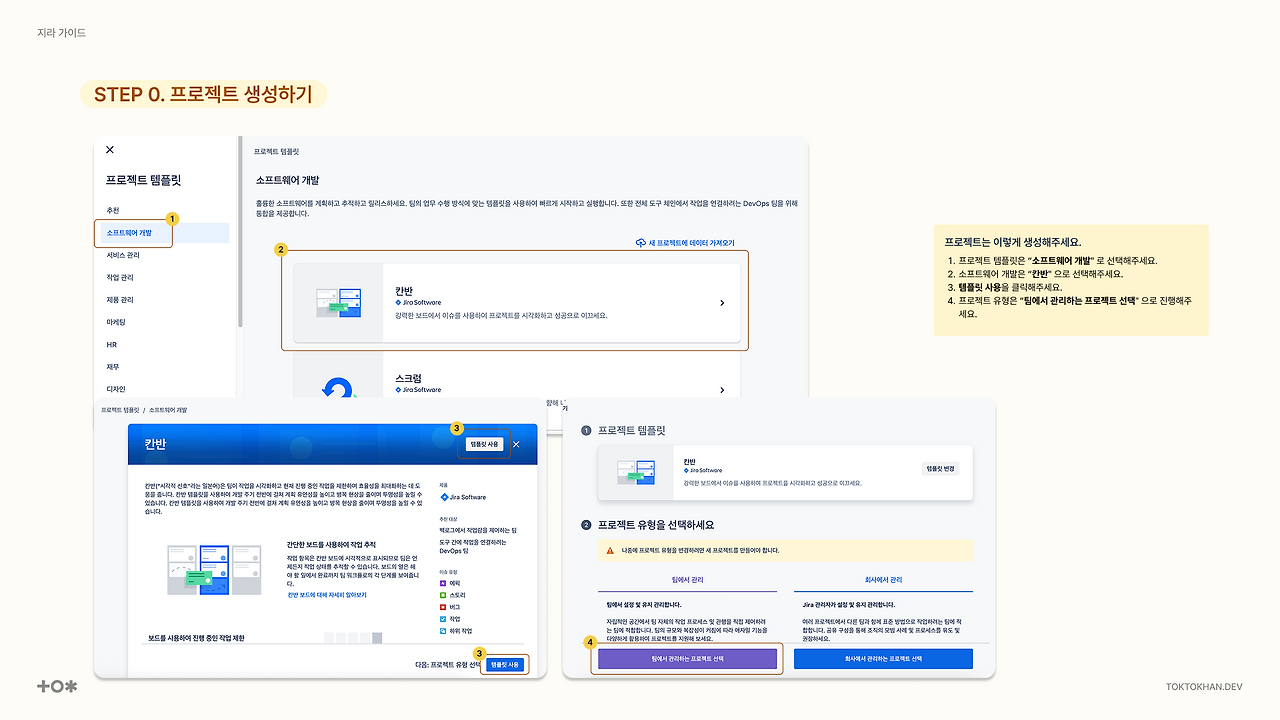Click the 스토리 issue type icon
Image resolution: width=1280 pixels, height=720 pixels.
[x=443, y=594]
